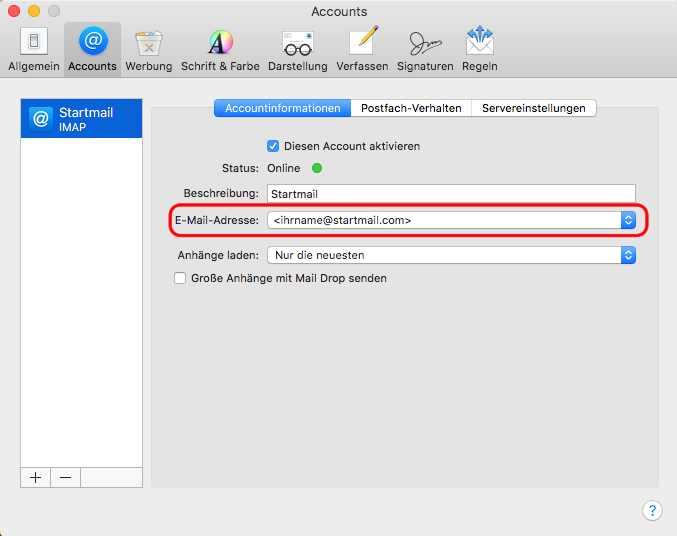This screenshot has height=536, width=677.
Task: Click the plus button to add account
Action: pos(36,477)
